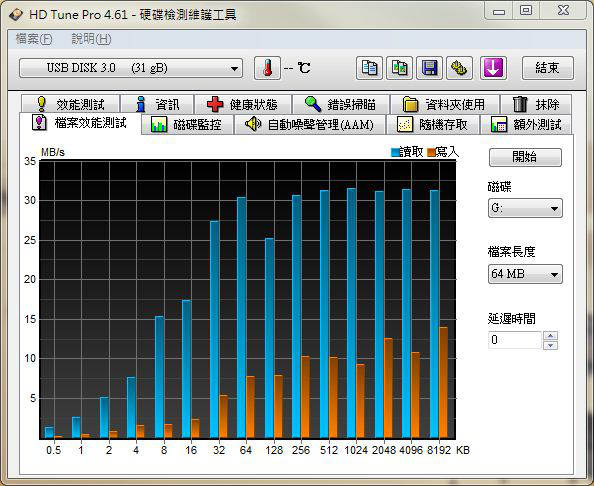The height and width of the screenshot is (486, 594).
Task: Expand the G: disk dropdown
Action: coord(525,208)
